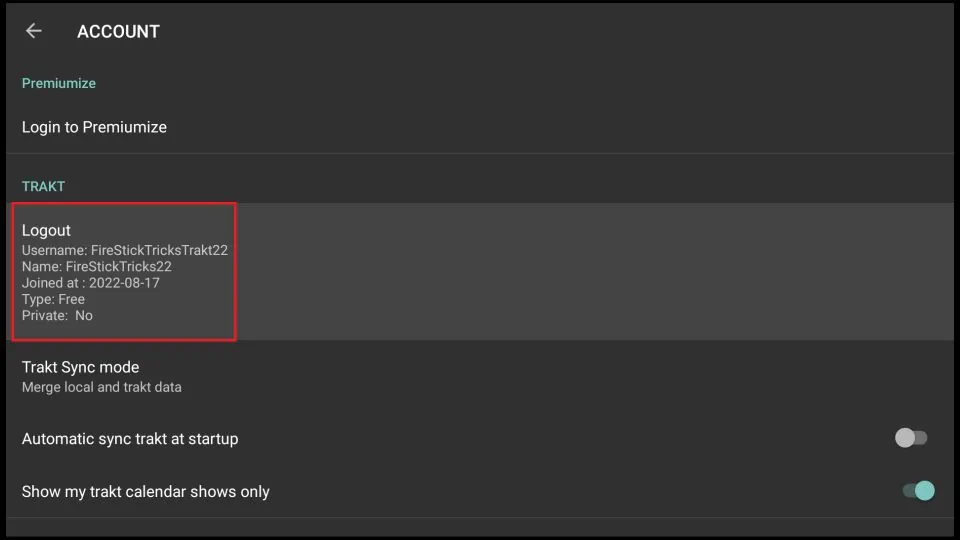Click the Merge local and trakt data subtitle

tap(102, 387)
